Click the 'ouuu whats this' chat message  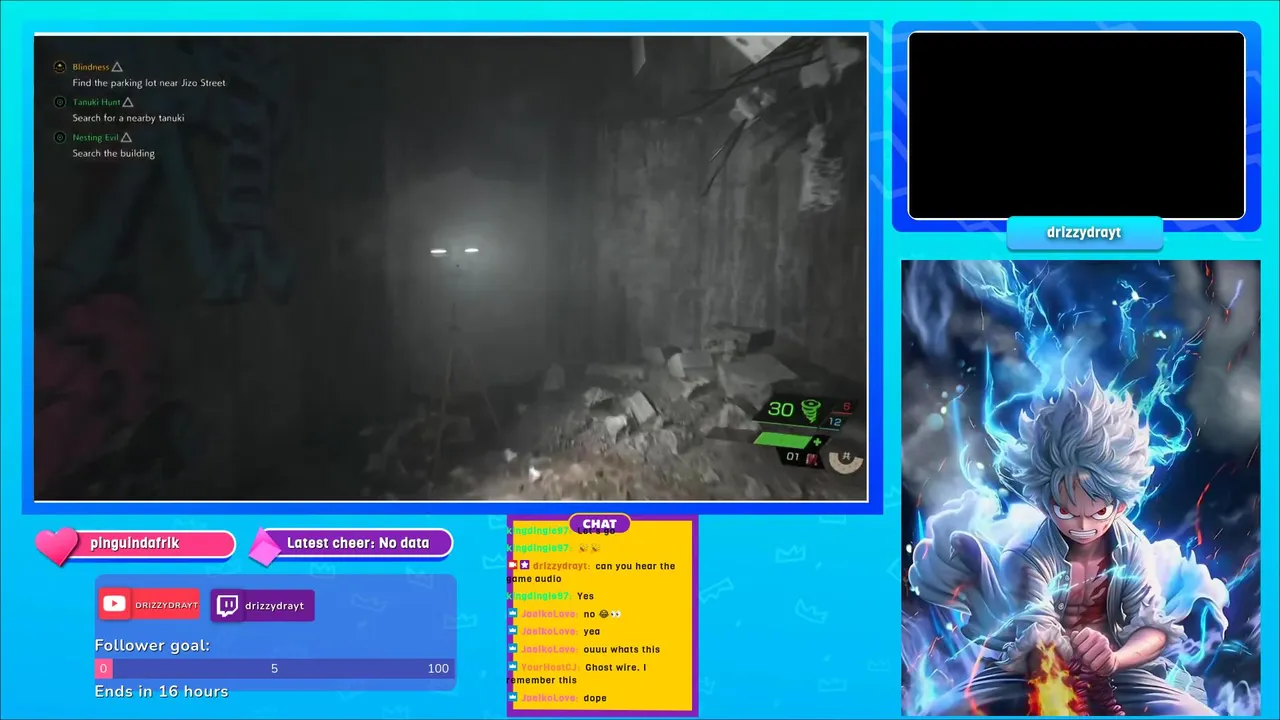(622, 649)
